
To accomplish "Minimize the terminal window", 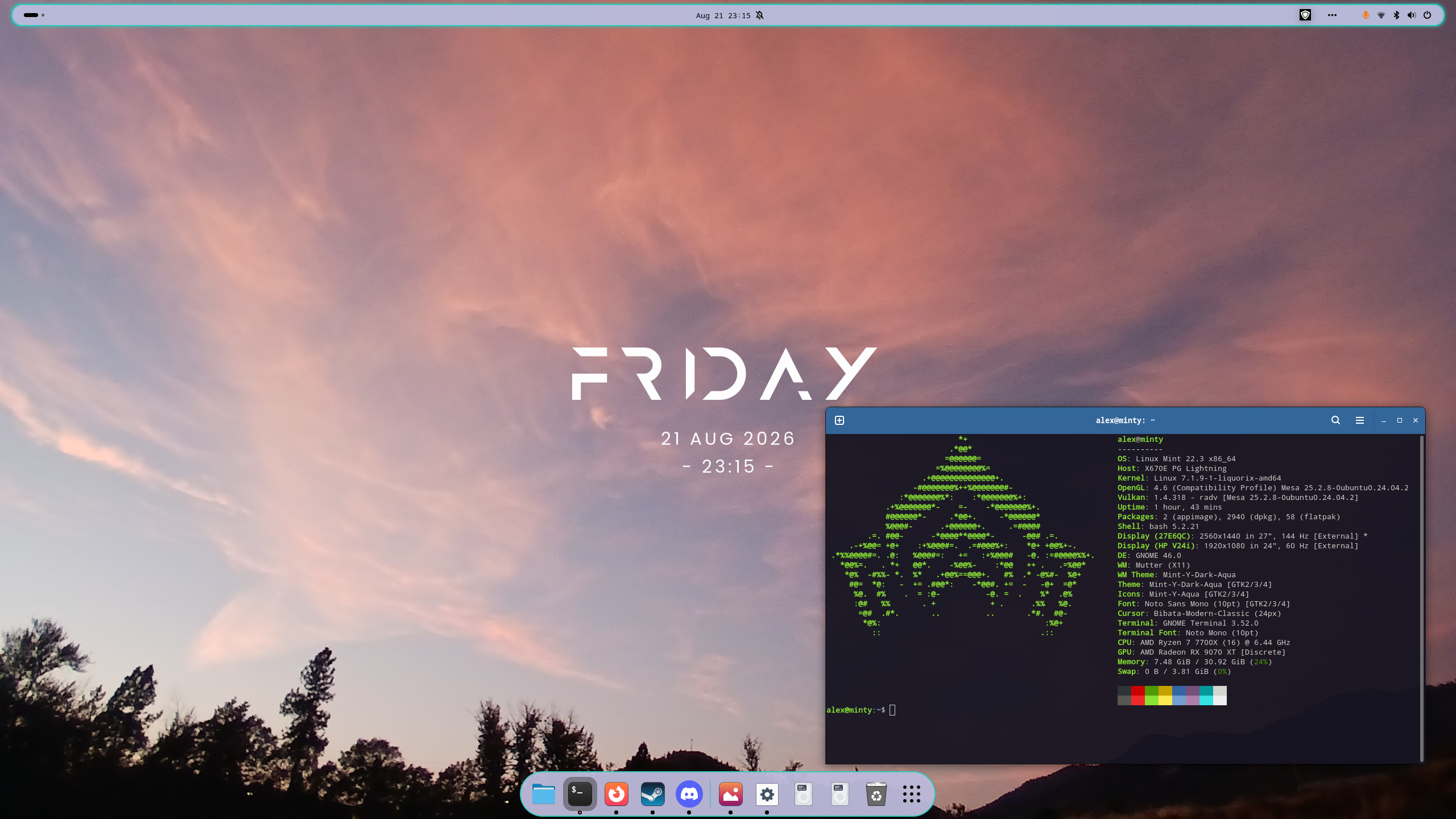I will pos(1383,420).
